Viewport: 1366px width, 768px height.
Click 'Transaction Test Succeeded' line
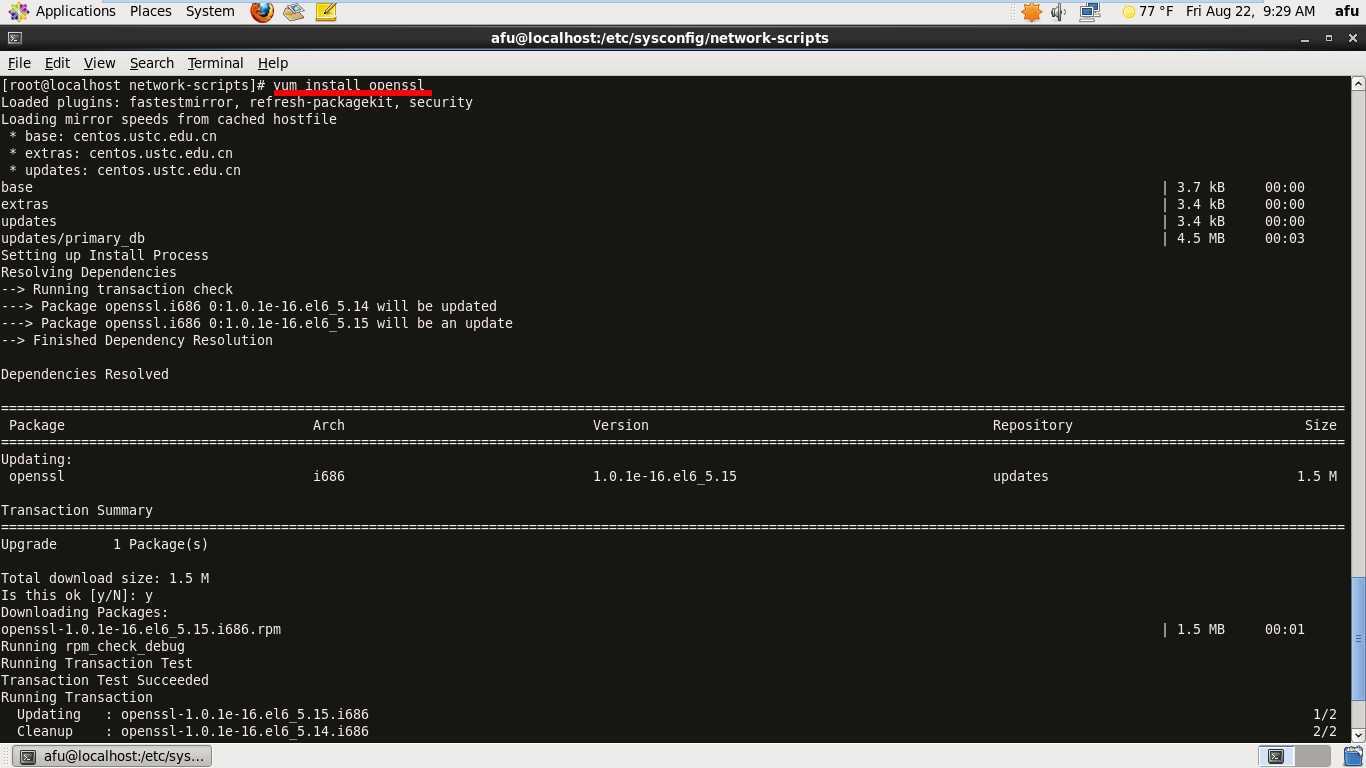click(x=105, y=680)
